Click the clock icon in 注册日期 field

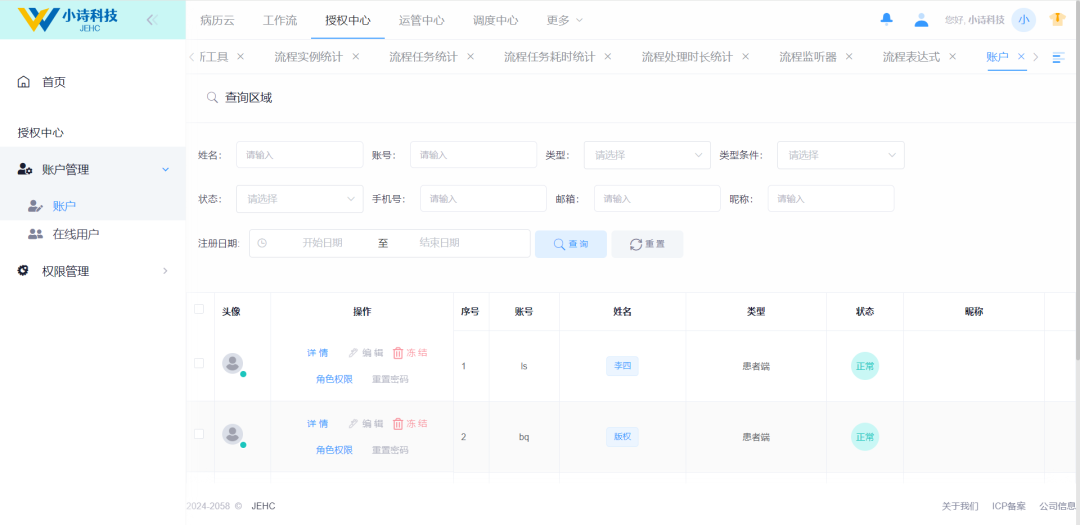(262, 243)
